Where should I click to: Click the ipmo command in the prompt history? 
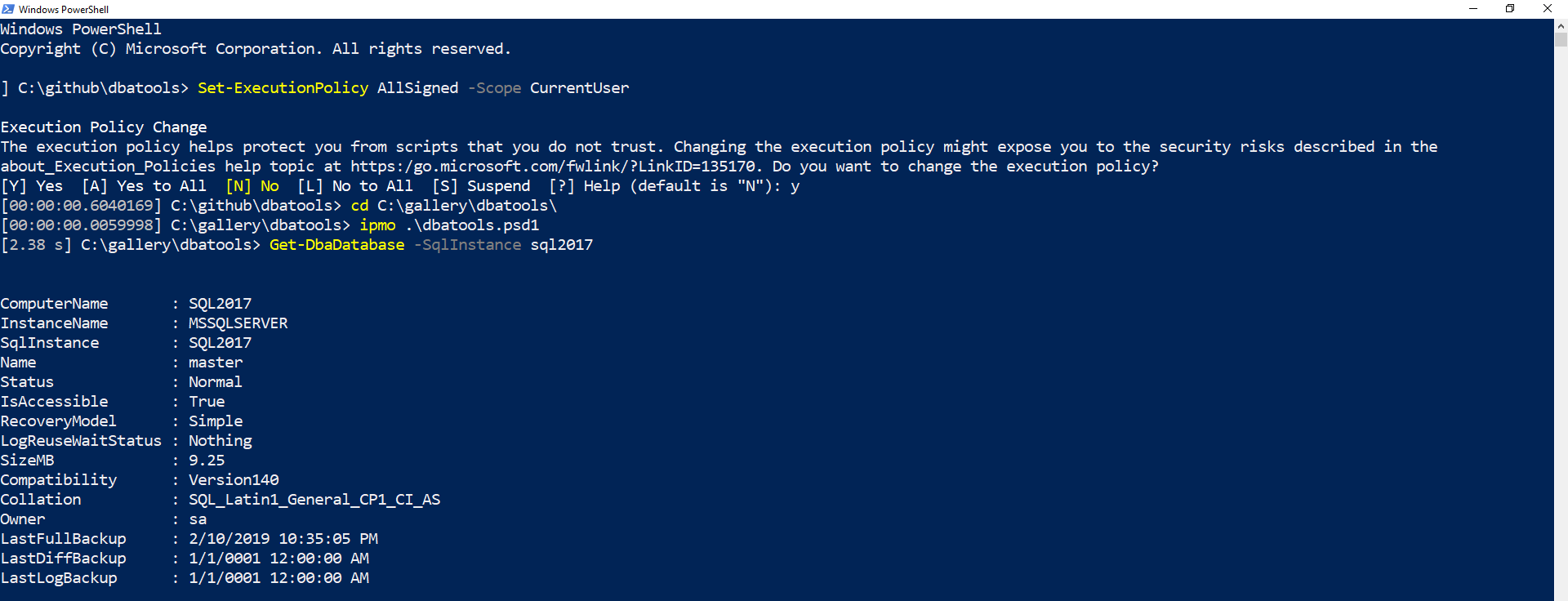[x=376, y=225]
